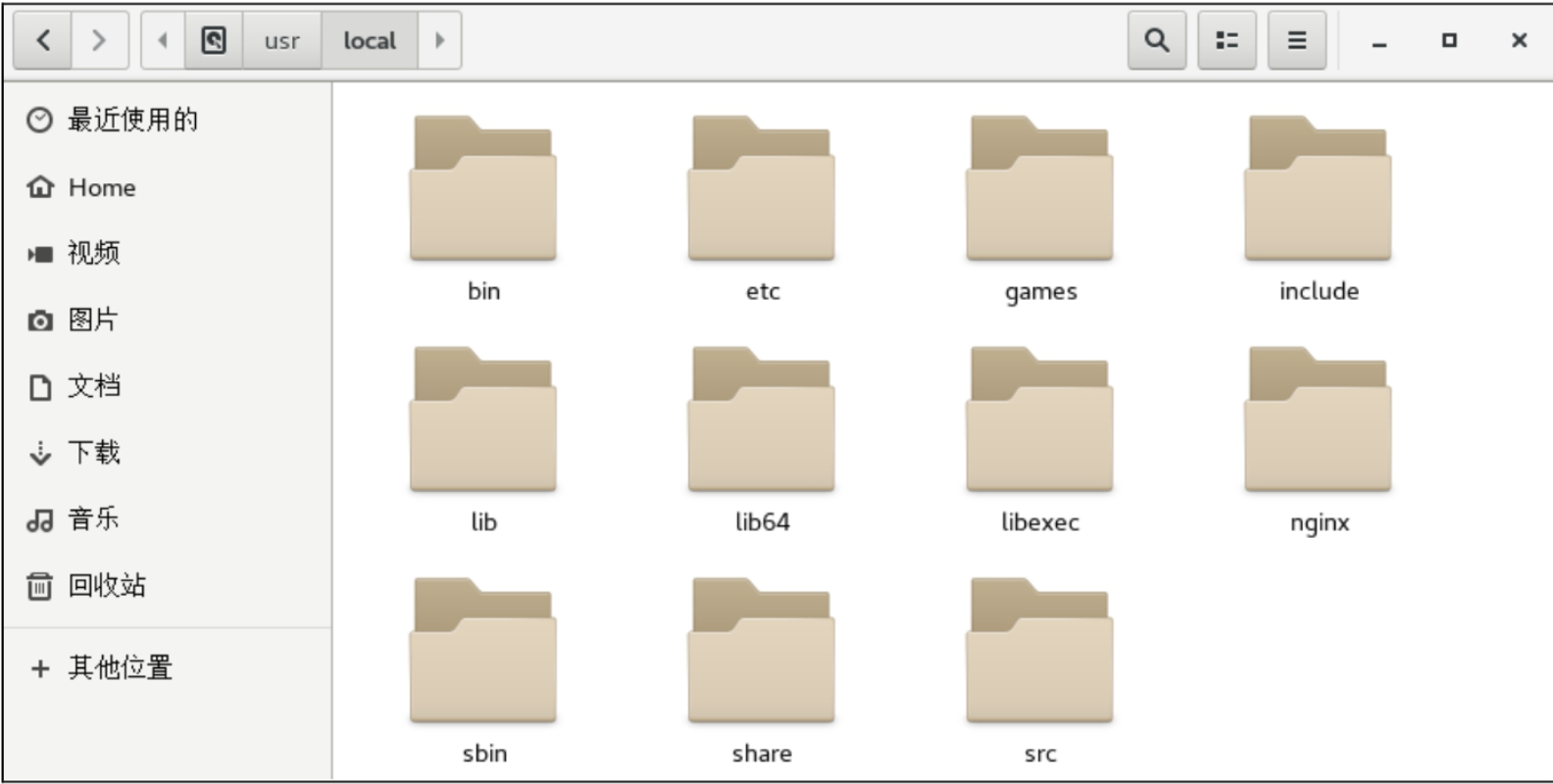Viewport: 1553px width, 784px height.
Task: Go to Home in the sidebar
Action: click(168, 187)
